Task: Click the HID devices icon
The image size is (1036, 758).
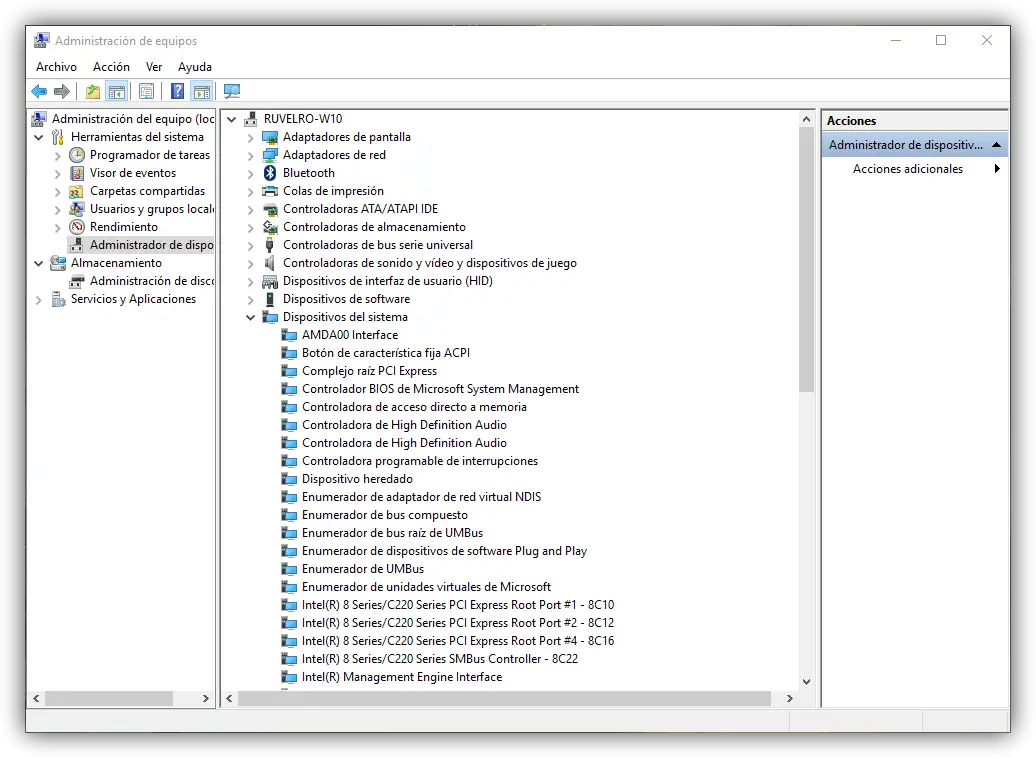Action: click(x=270, y=281)
